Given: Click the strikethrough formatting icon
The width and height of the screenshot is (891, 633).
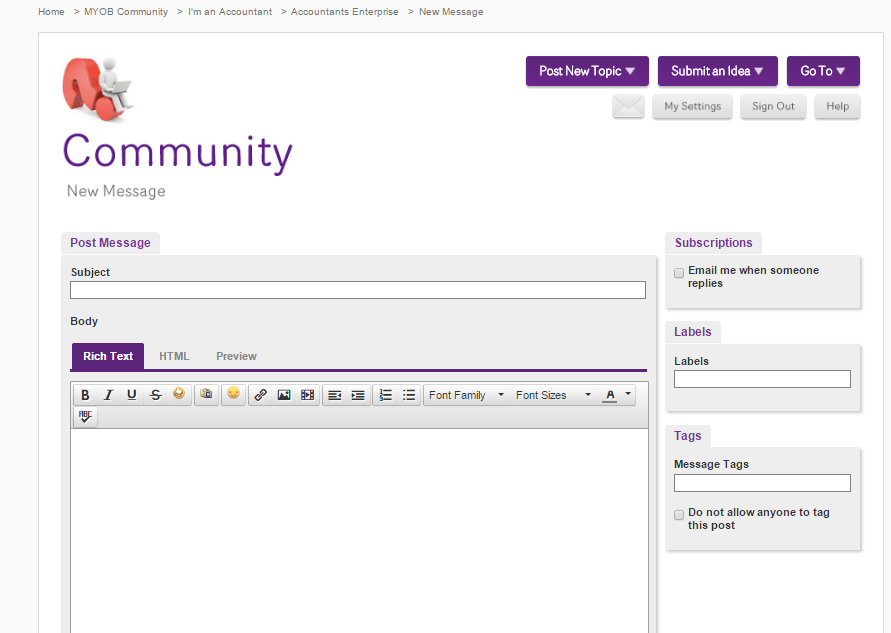Looking at the screenshot, I should tap(155, 395).
